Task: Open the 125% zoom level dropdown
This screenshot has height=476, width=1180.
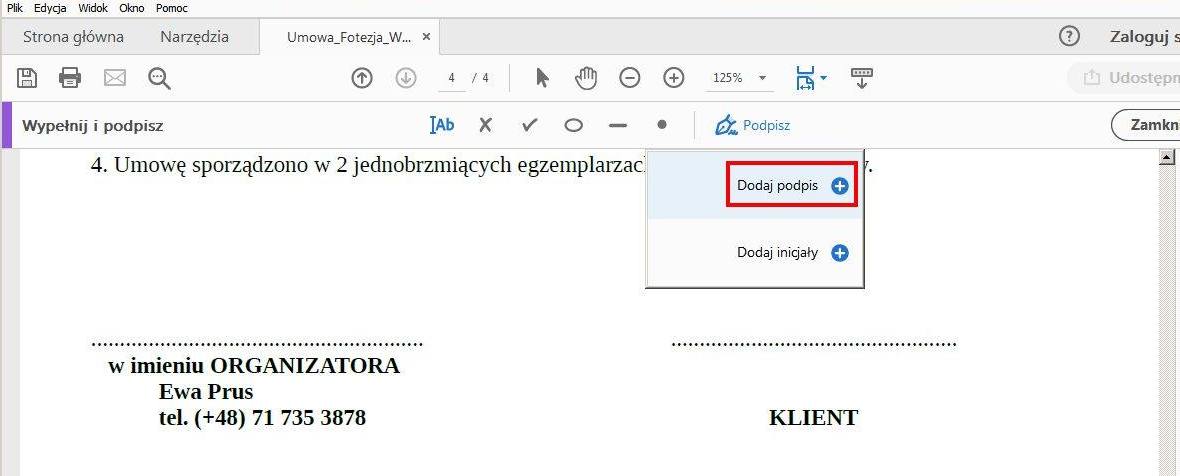Action: [740, 78]
